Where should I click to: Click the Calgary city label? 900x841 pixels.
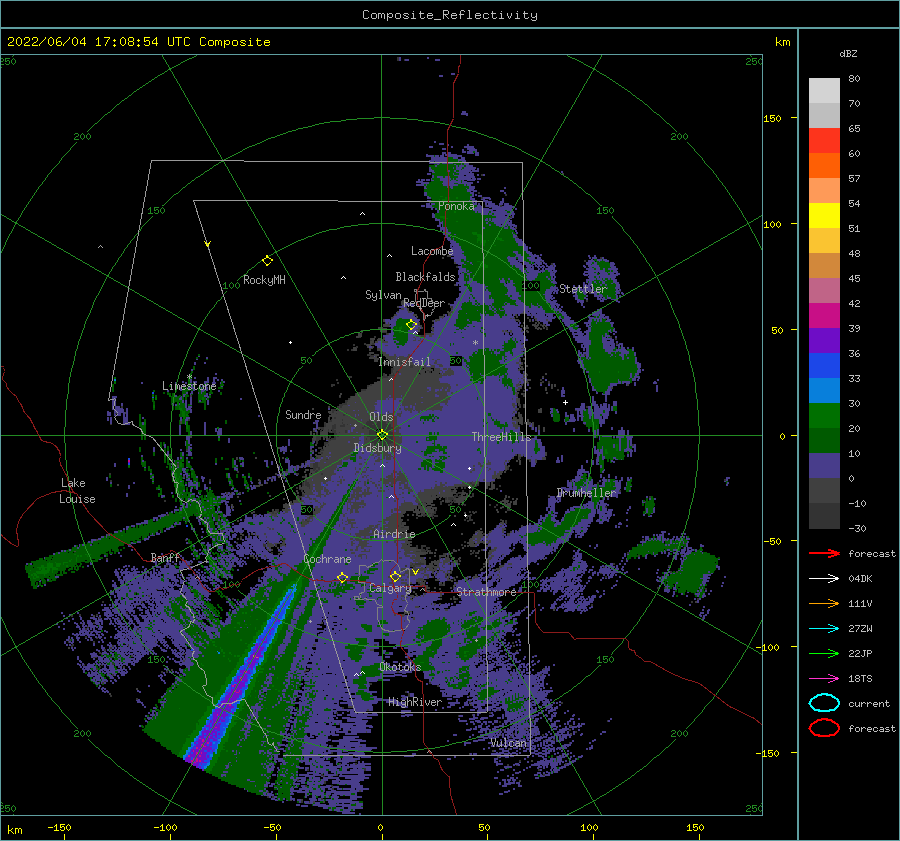point(390,588)
